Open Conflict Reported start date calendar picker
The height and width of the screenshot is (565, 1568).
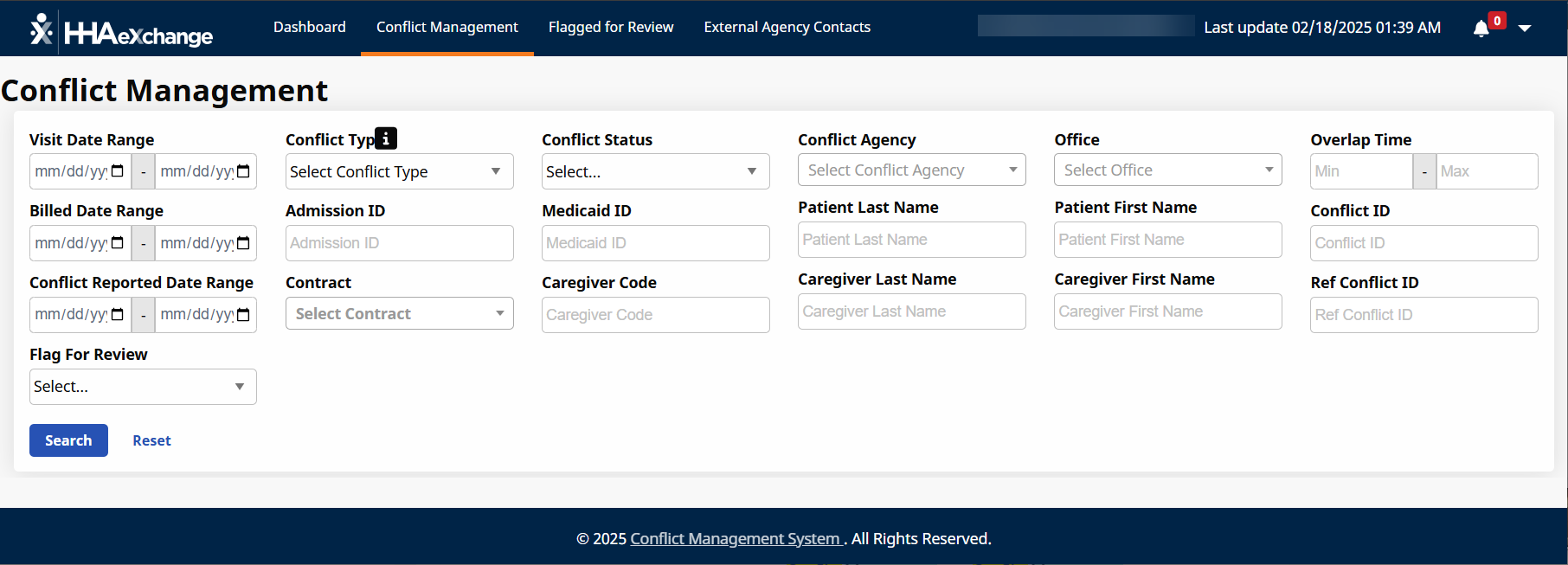click(118, 314)
